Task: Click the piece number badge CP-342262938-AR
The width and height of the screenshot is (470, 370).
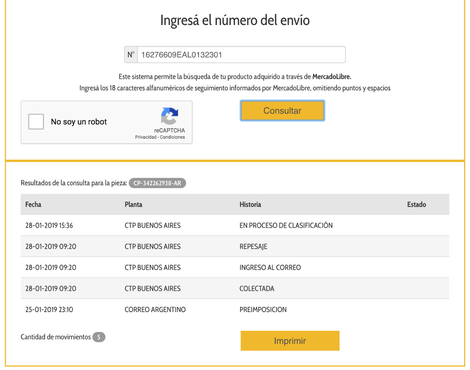Action: pyautogui.click(x=157, y=183)
